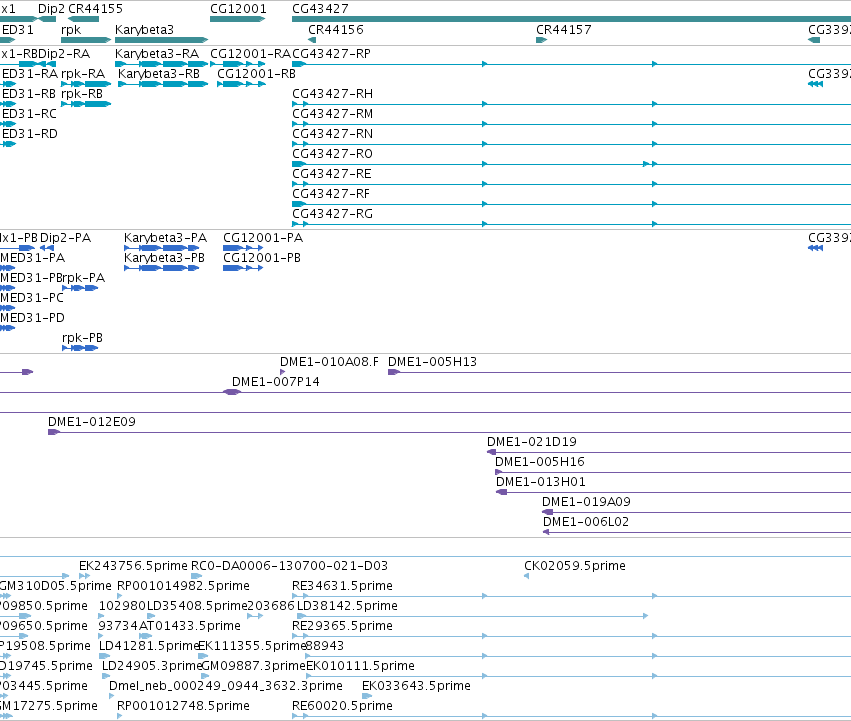Select EST LD35408.5prime
The width and height of the screenshot is (851, 721).
(151, 616)
